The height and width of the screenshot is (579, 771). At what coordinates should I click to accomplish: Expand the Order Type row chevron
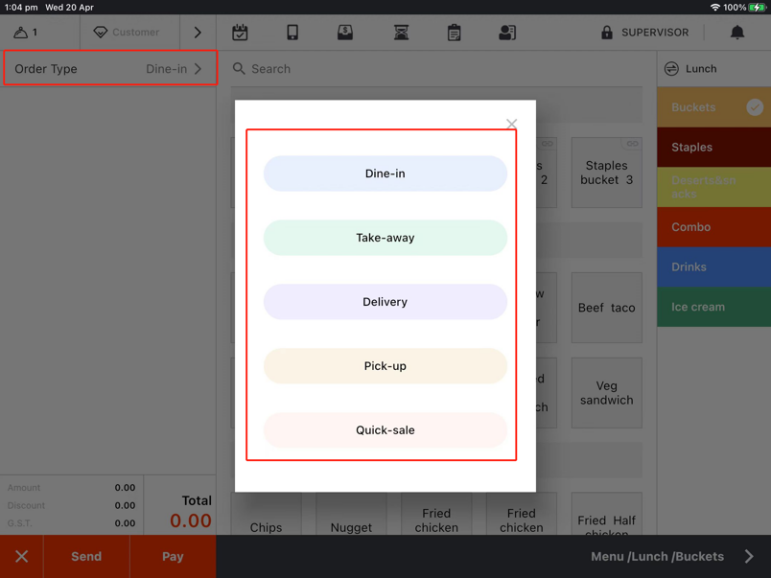point(198,69)
